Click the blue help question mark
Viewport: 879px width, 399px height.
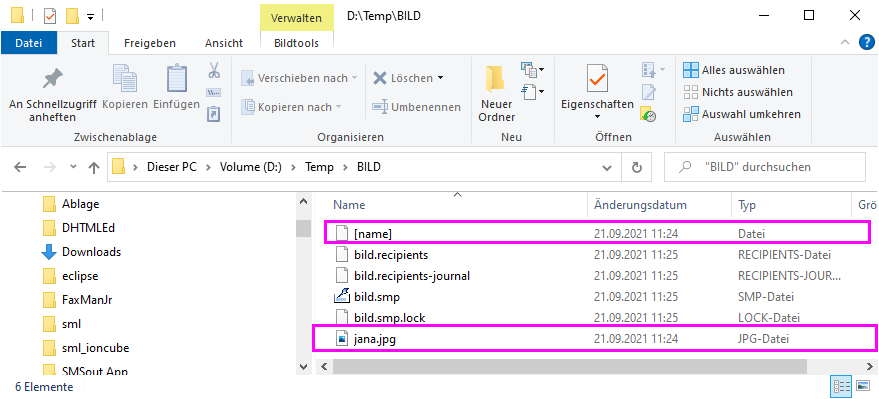[867, 43]
